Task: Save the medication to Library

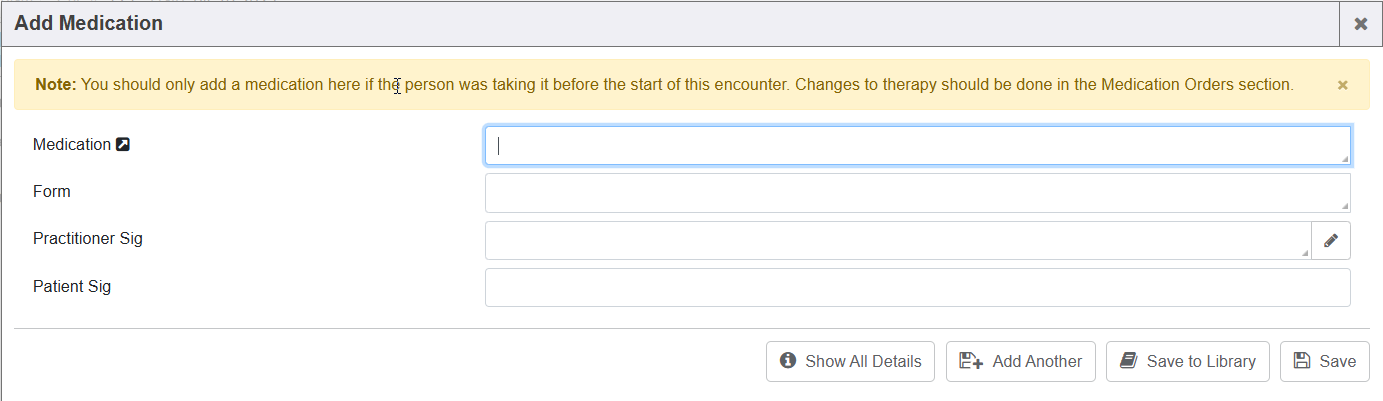Action: click(1187, 361)
